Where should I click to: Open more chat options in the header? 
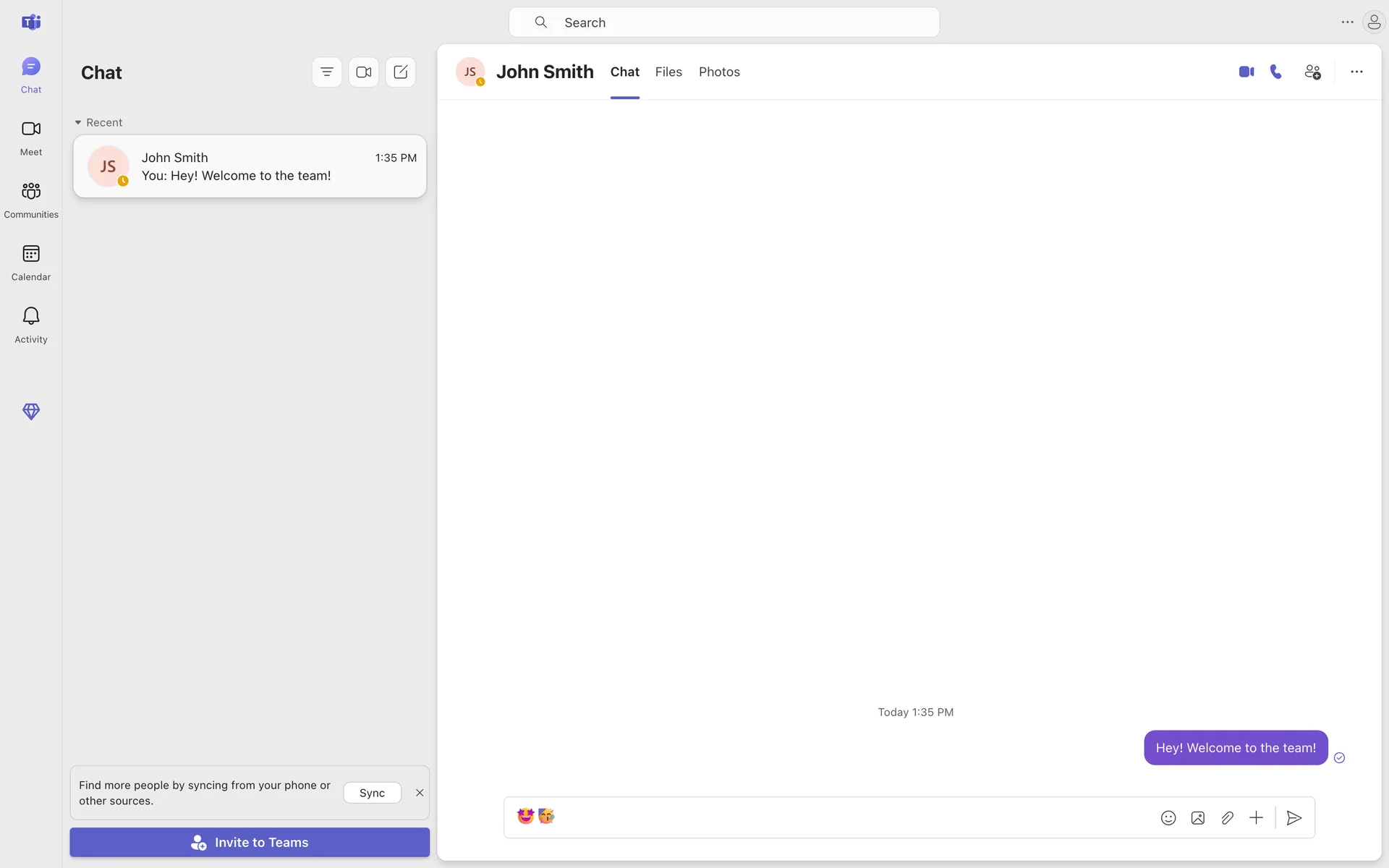[x=1356, y=72]
